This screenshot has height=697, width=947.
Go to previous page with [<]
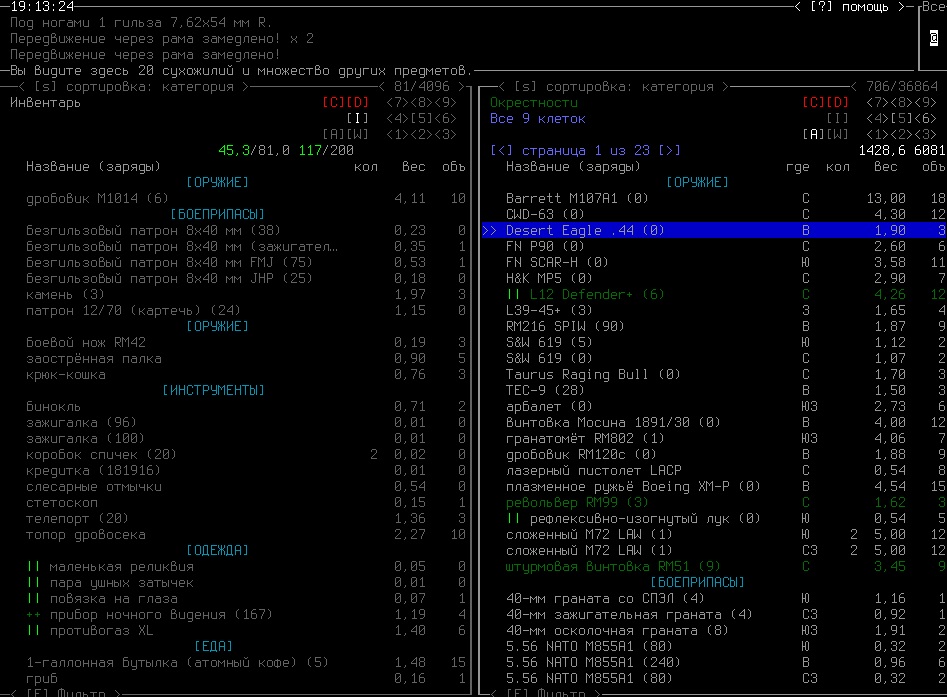pyautogui.click(x=501, y=150)
